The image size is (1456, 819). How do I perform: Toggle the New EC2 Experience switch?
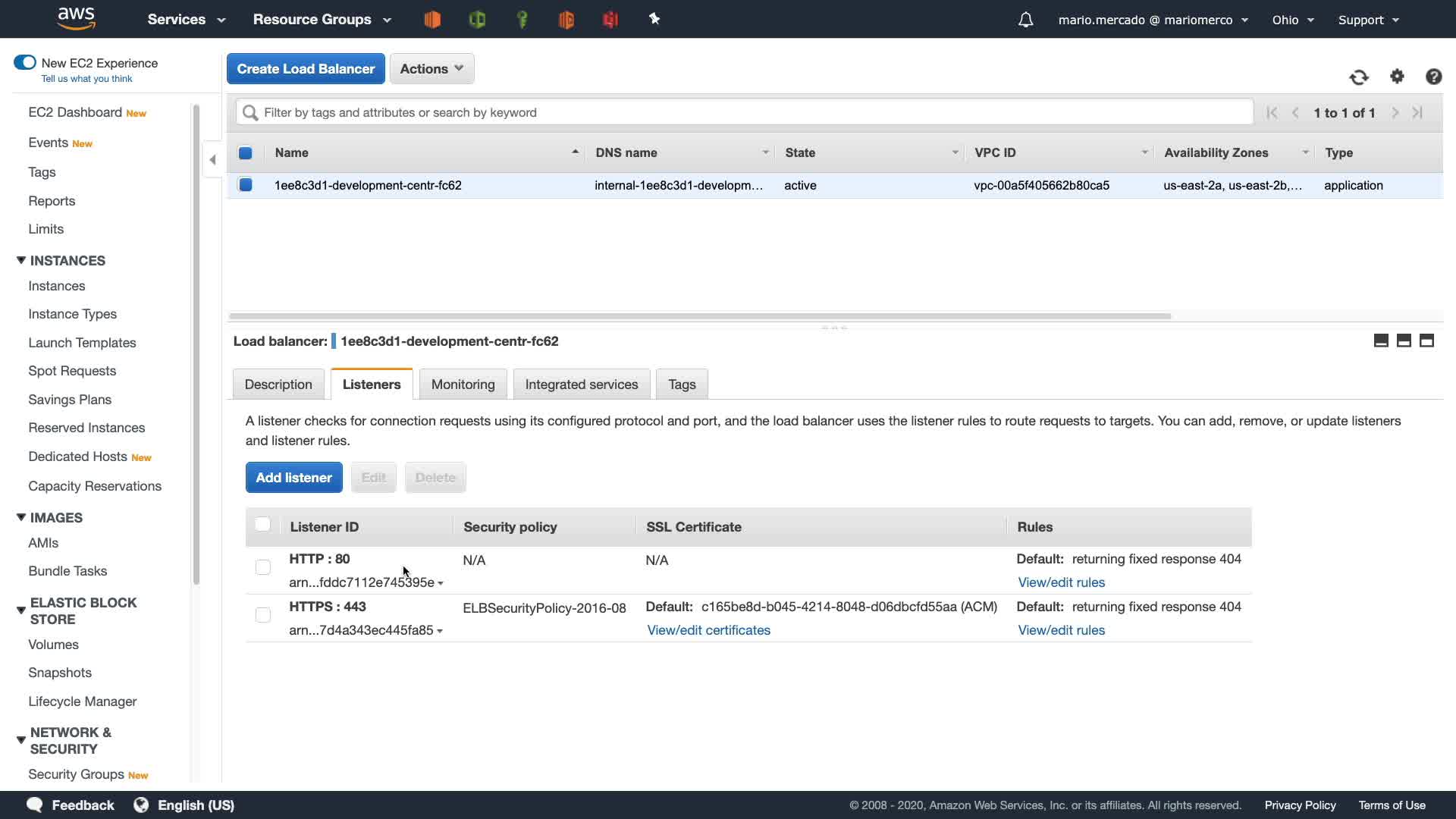coord(25,62)
